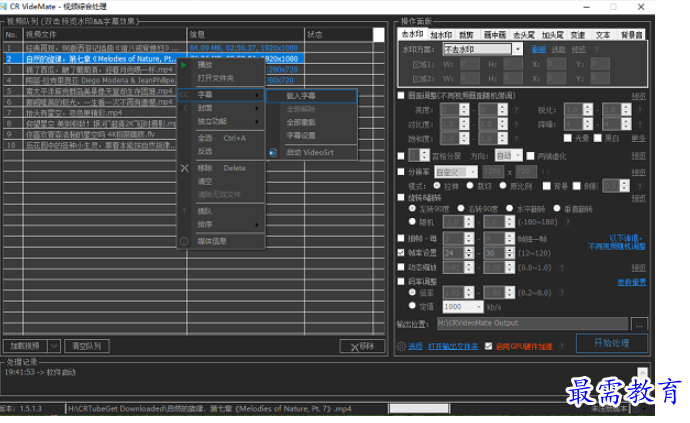Click the browse '...' button for output path

(638, 324)
